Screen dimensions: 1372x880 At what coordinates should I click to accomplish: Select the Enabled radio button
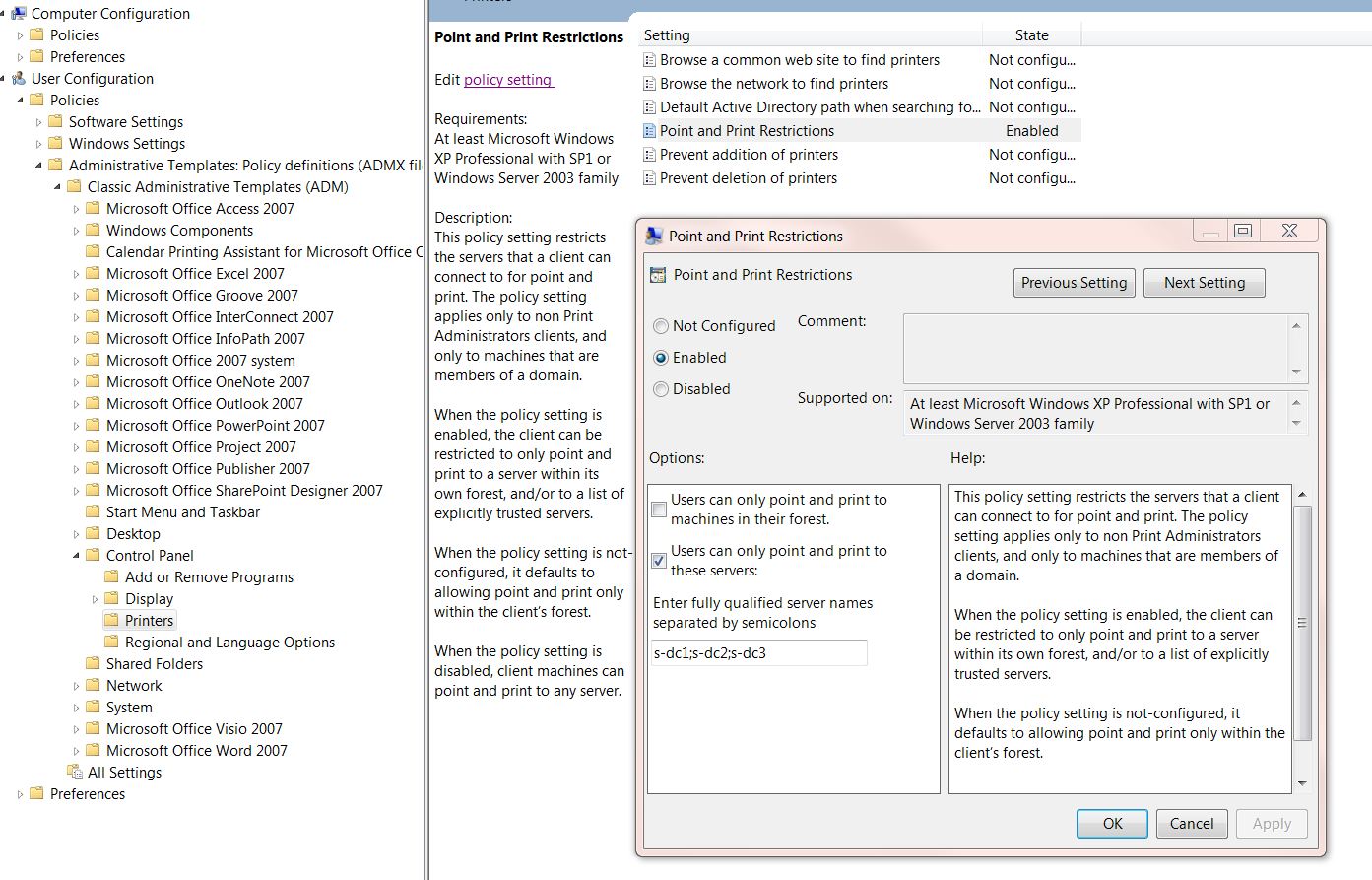661,358
